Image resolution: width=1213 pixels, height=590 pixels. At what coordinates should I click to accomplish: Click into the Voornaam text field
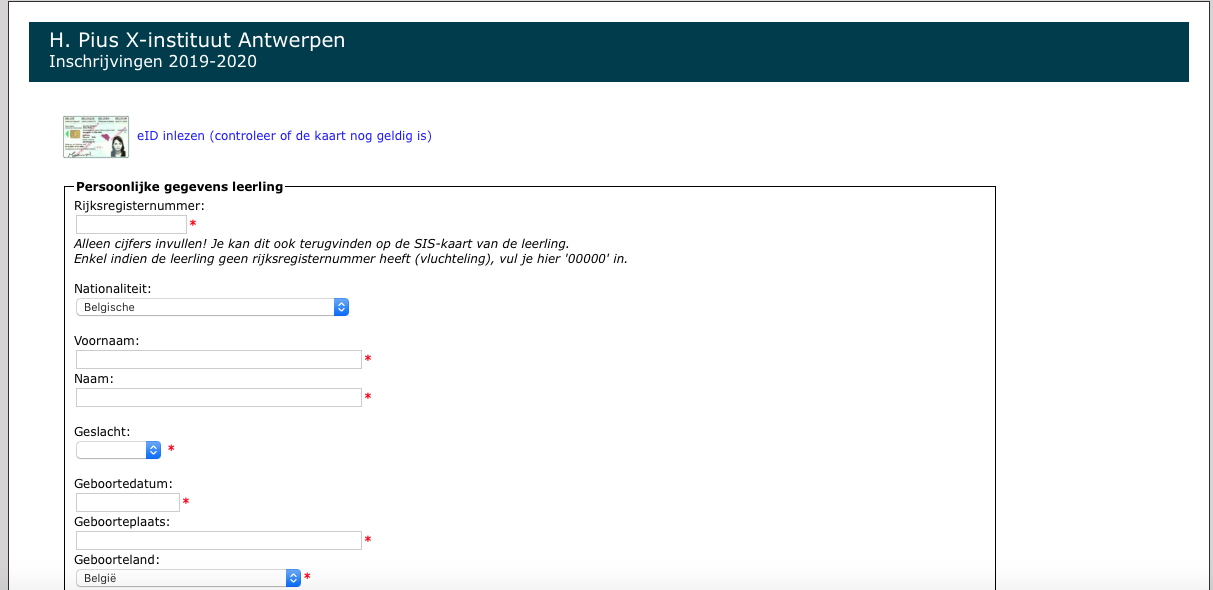click(x=218, y=359)
